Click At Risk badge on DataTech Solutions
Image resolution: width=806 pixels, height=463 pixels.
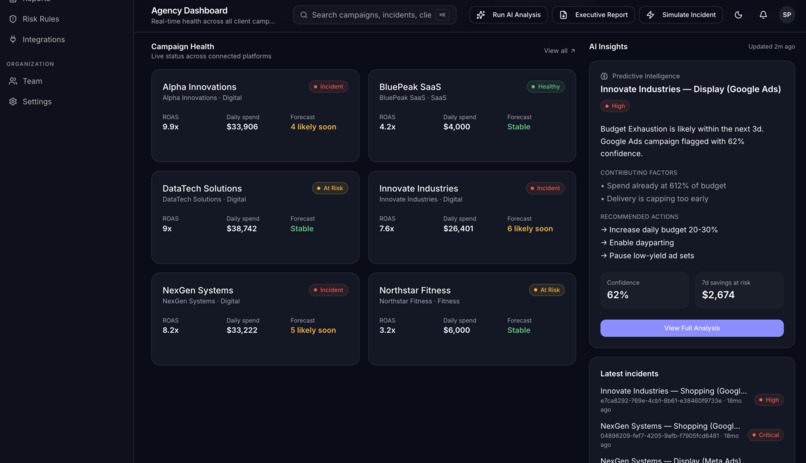tap(329, 189)
